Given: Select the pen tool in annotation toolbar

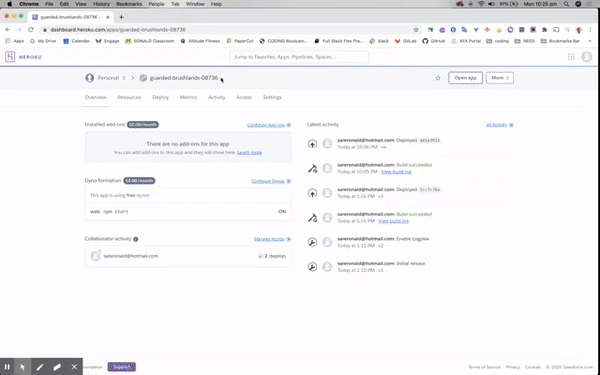Looking at the screenshot, I should point(40,367).
